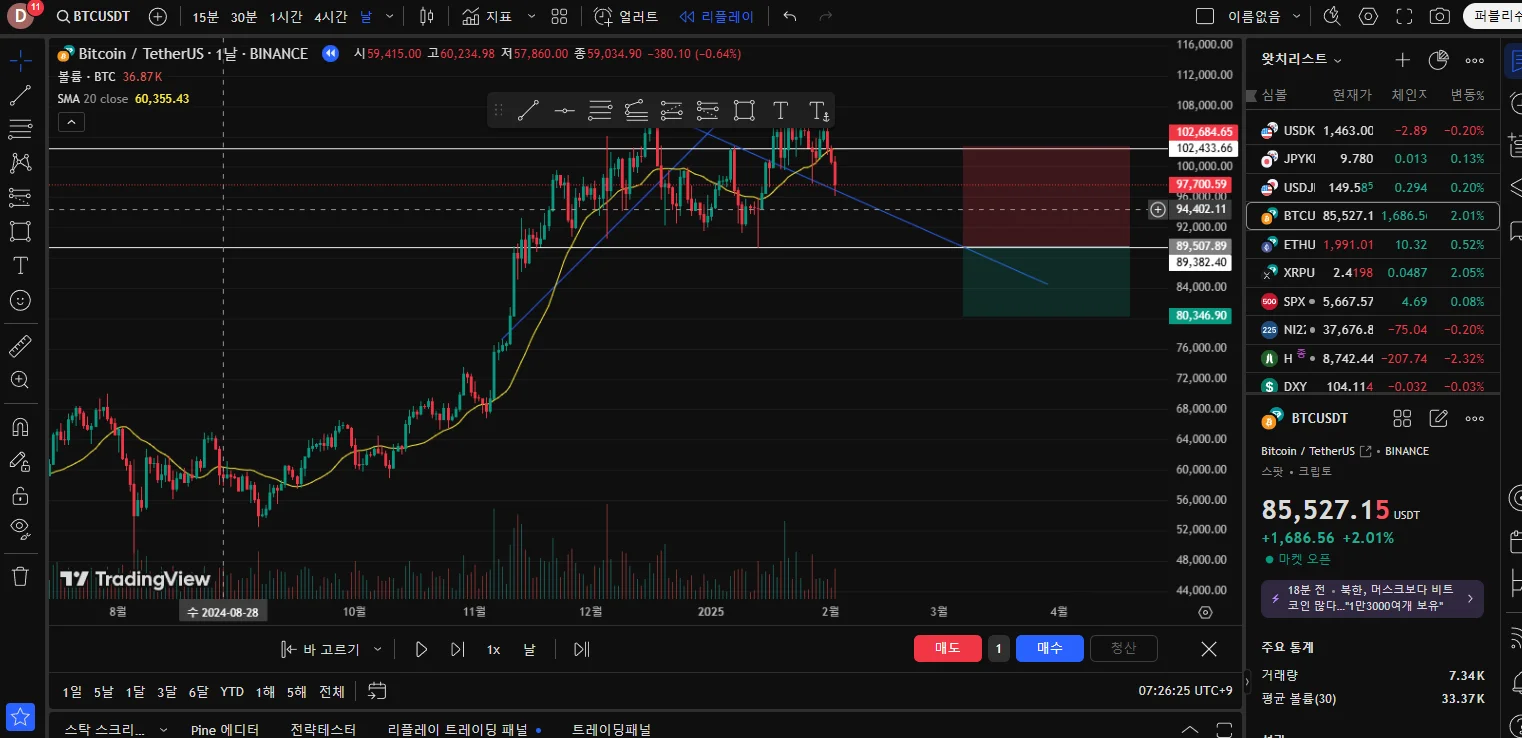Pick horizontal line in floating toolbar
This screenshot has height=738, width=1522.
(x=565, y=110)
